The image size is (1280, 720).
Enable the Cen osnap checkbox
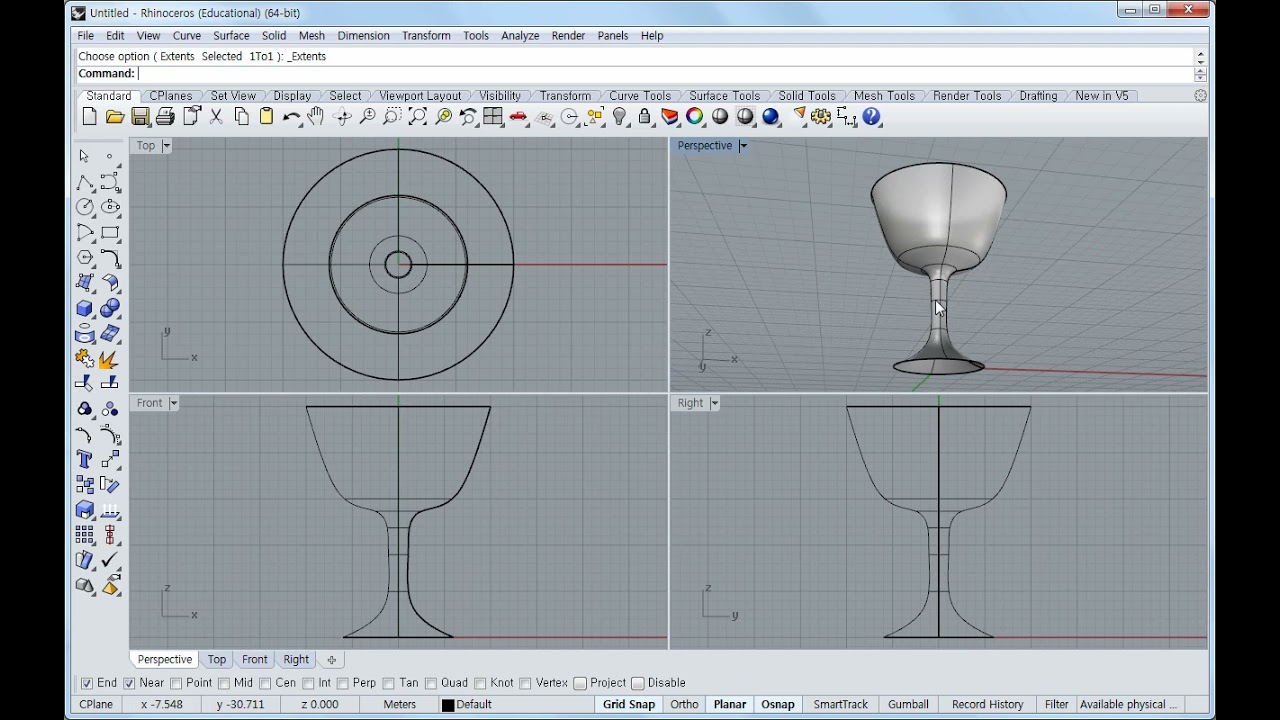coord(265,683)
